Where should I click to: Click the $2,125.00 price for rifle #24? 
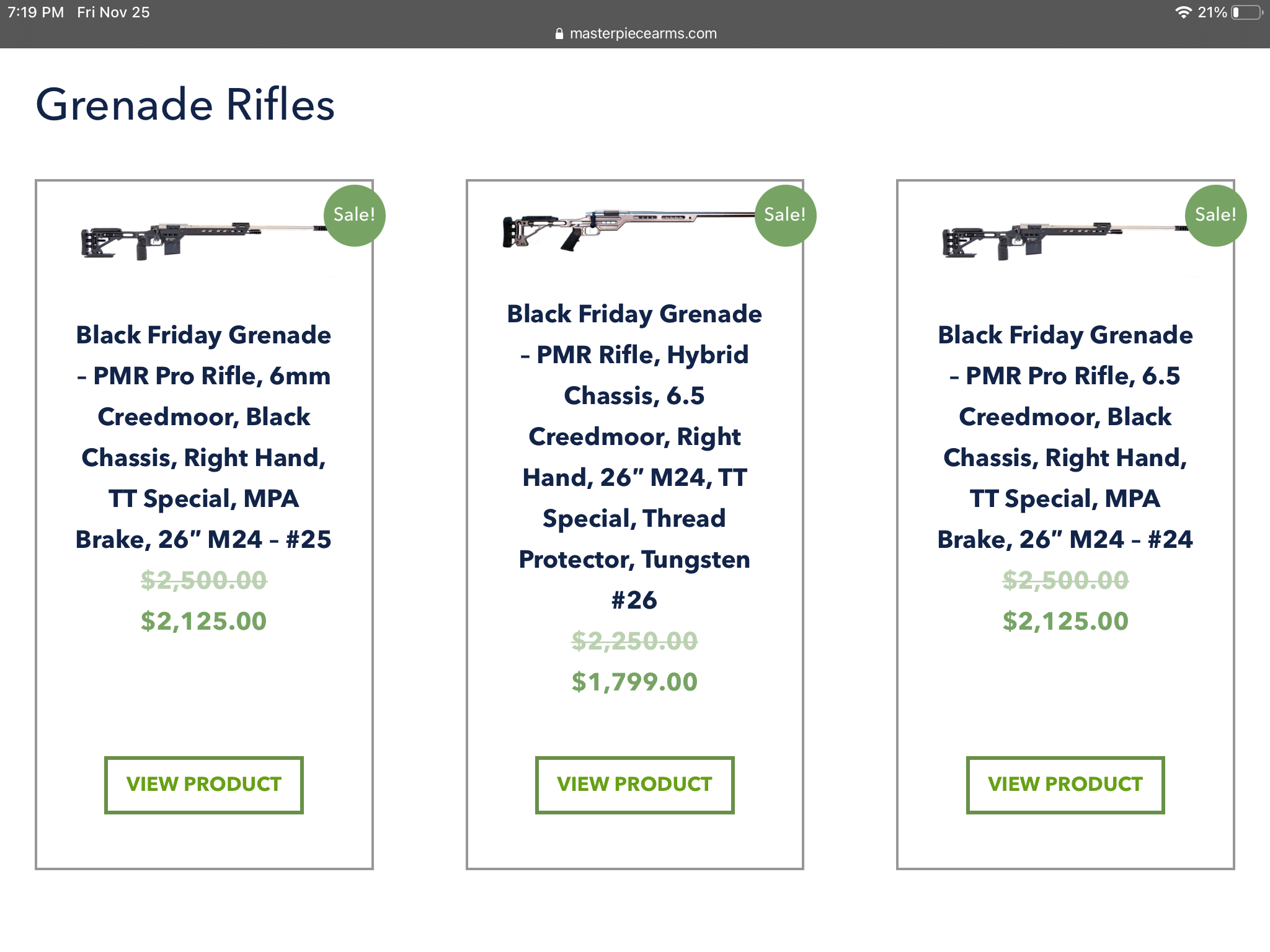point(1065,621)
